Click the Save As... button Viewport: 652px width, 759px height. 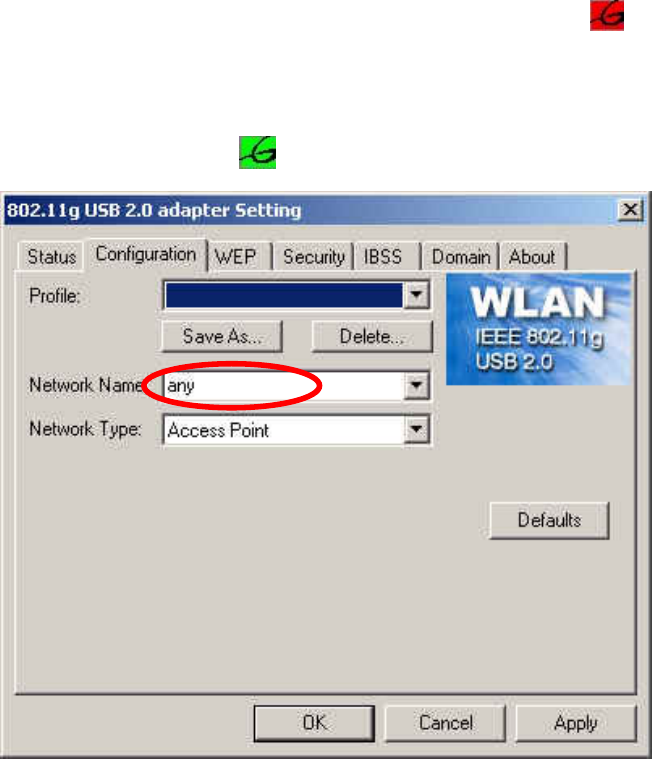coord(222,336)
